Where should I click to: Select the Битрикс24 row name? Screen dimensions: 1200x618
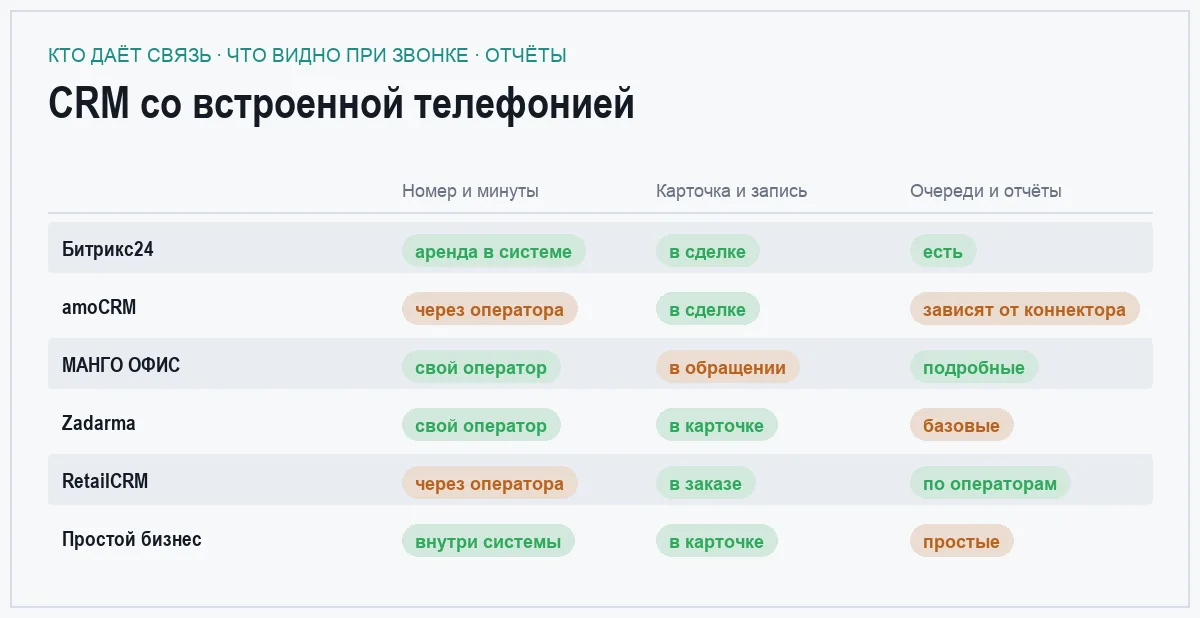coord(108,249)
